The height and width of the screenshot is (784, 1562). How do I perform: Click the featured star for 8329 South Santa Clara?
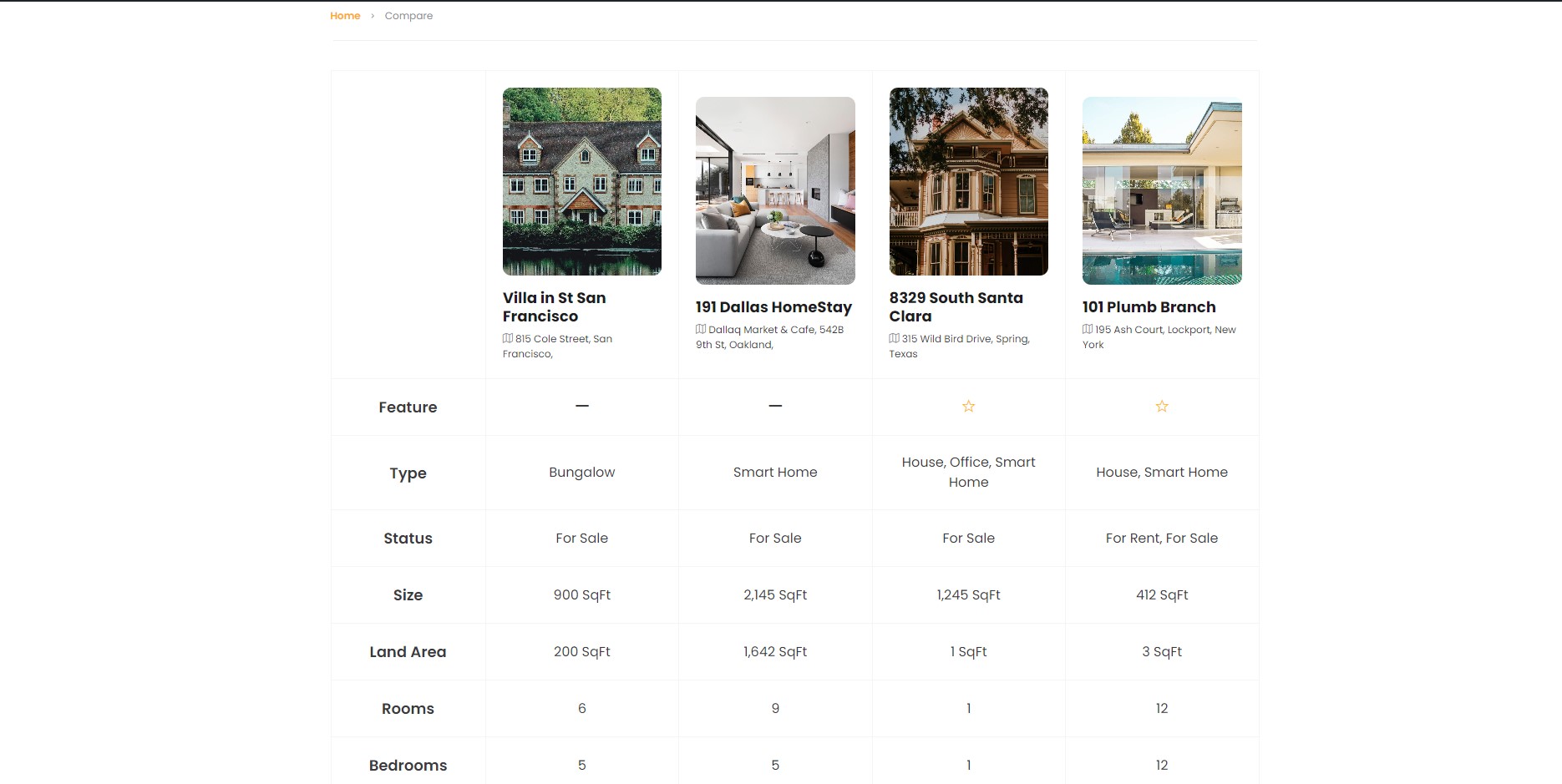coord(969,407)
